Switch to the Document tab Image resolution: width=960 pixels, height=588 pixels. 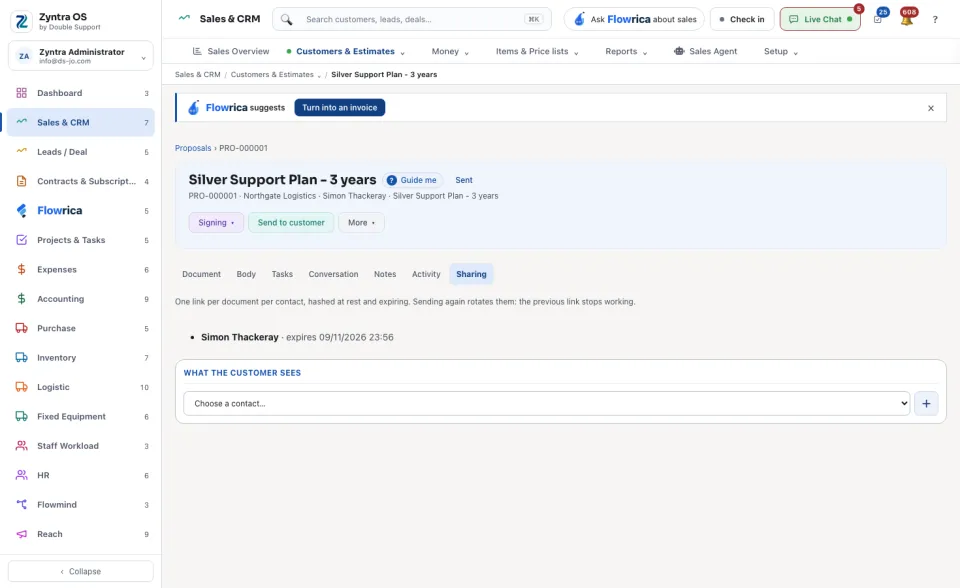pos(201,274)
